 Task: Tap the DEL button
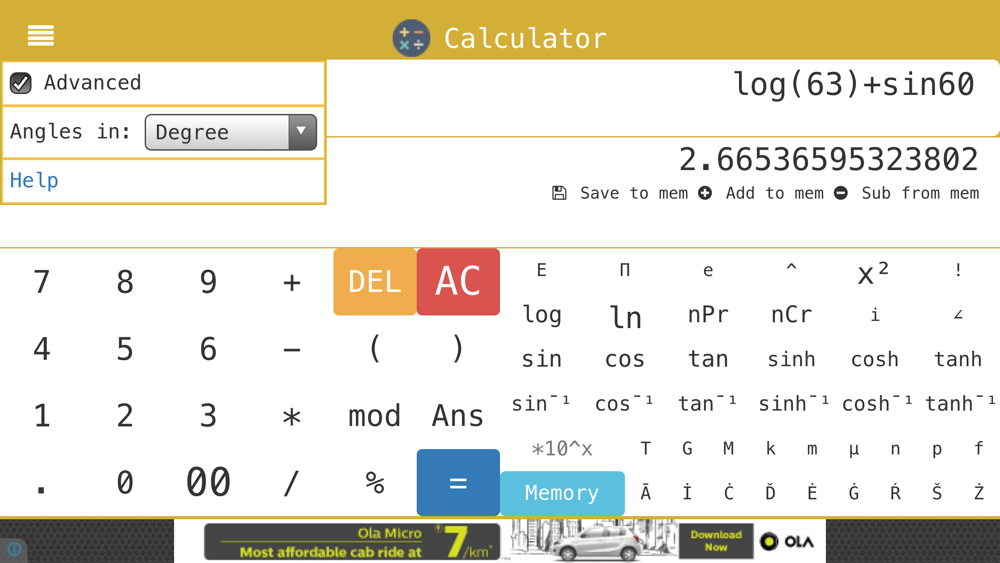[x=374, y=281]
